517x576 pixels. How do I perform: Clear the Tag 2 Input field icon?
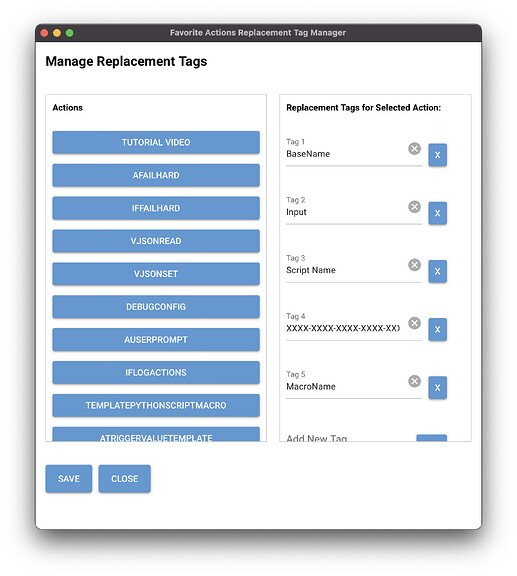pyautogui.click(x=414, y=207)
